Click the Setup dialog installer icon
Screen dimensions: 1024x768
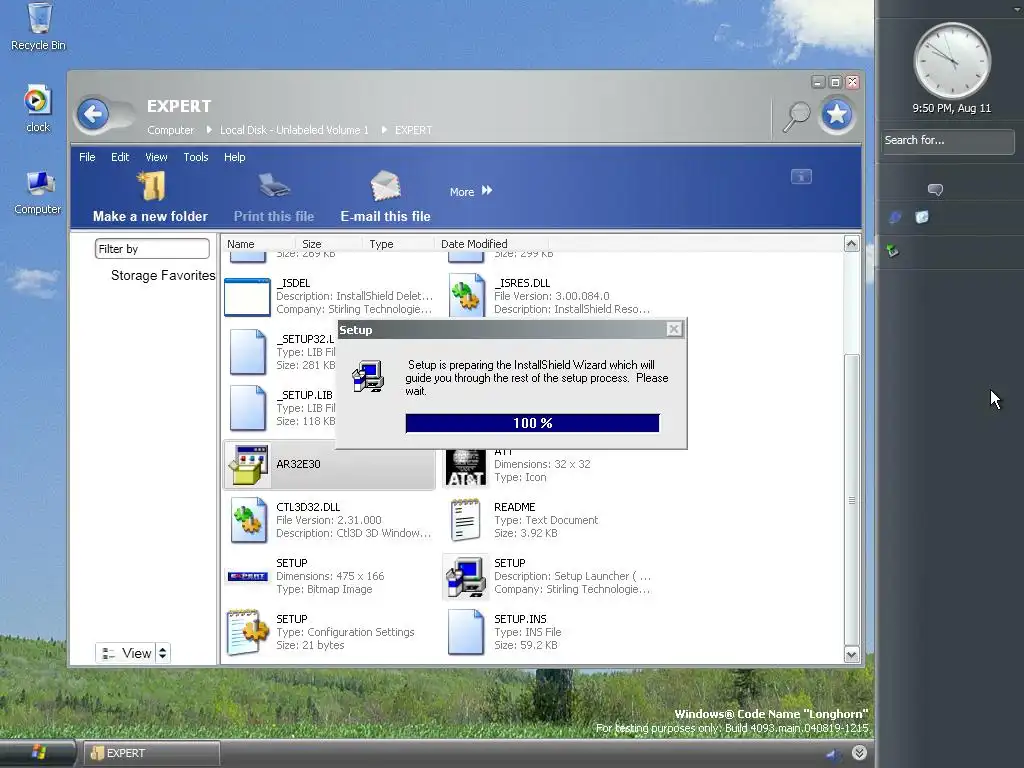click(368, 376)
